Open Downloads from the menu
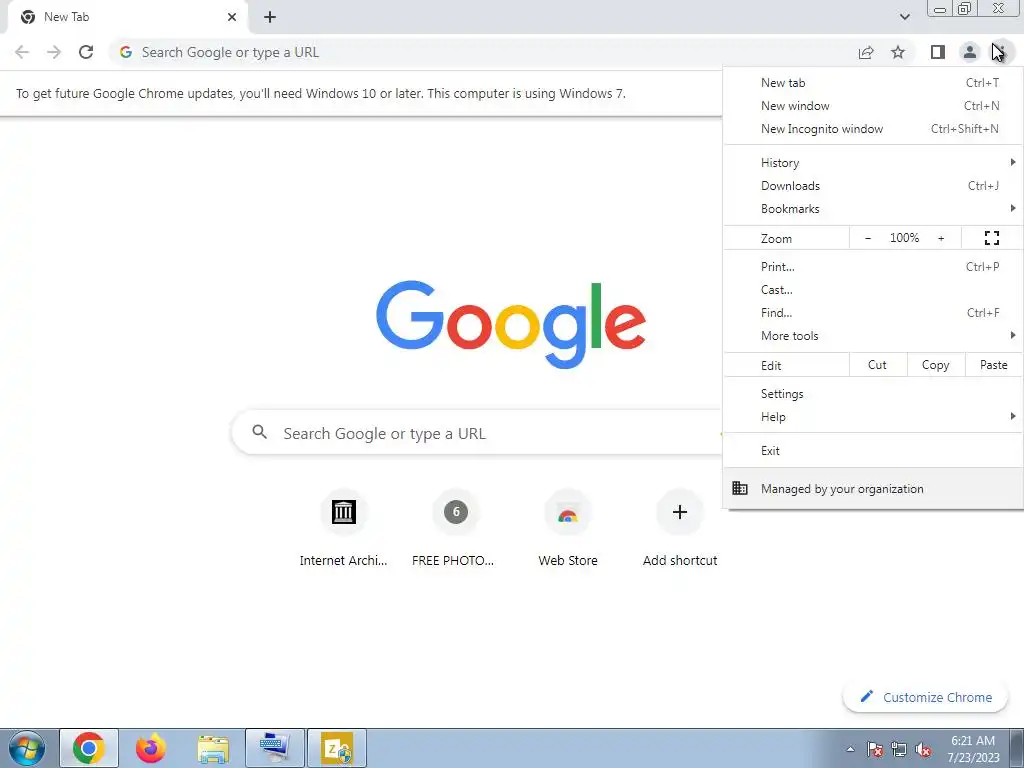1024x768 pixels. tap(873, 185)
